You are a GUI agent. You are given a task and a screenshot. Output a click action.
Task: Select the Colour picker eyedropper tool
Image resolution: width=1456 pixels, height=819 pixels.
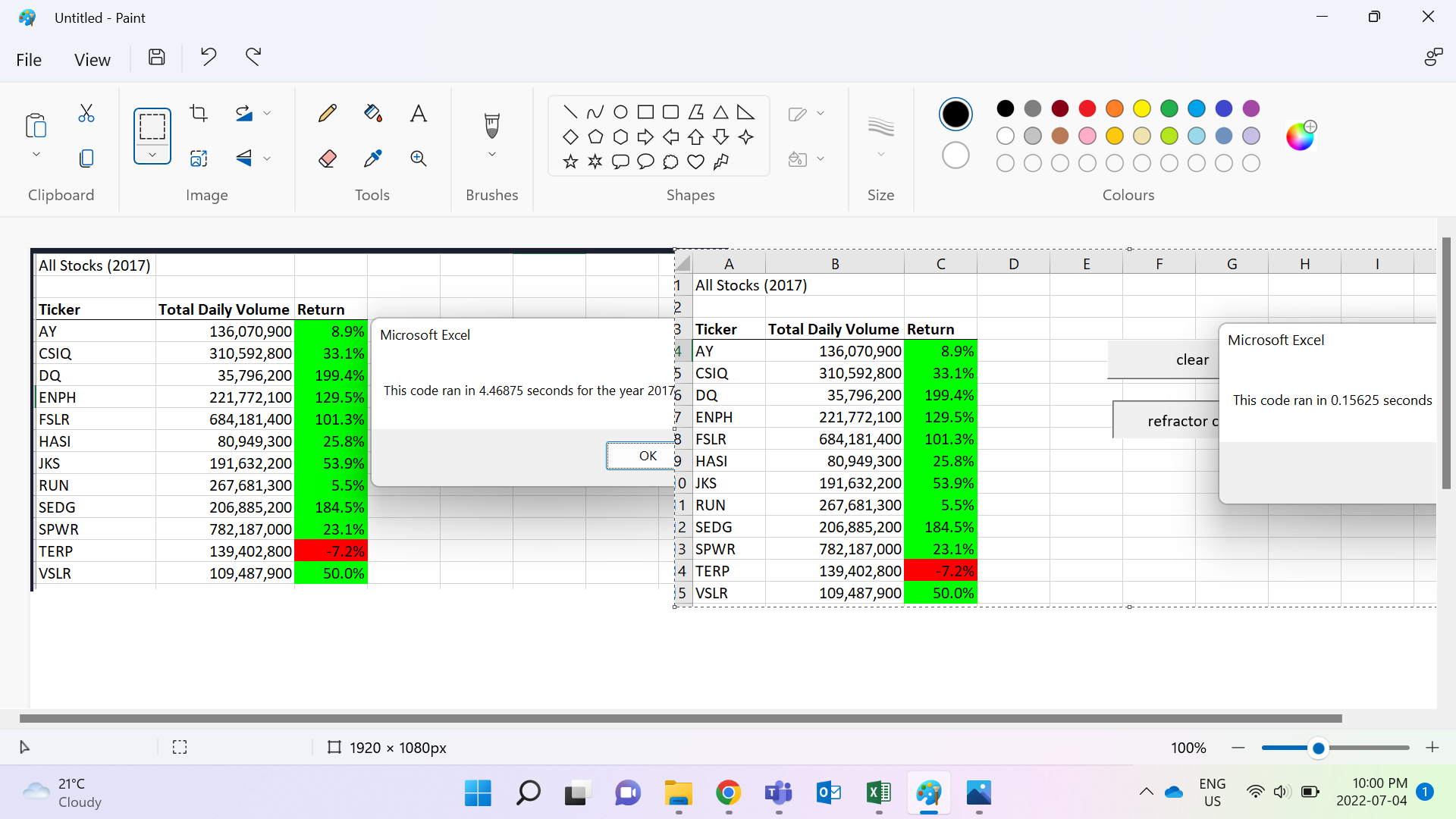pos(372,158)
